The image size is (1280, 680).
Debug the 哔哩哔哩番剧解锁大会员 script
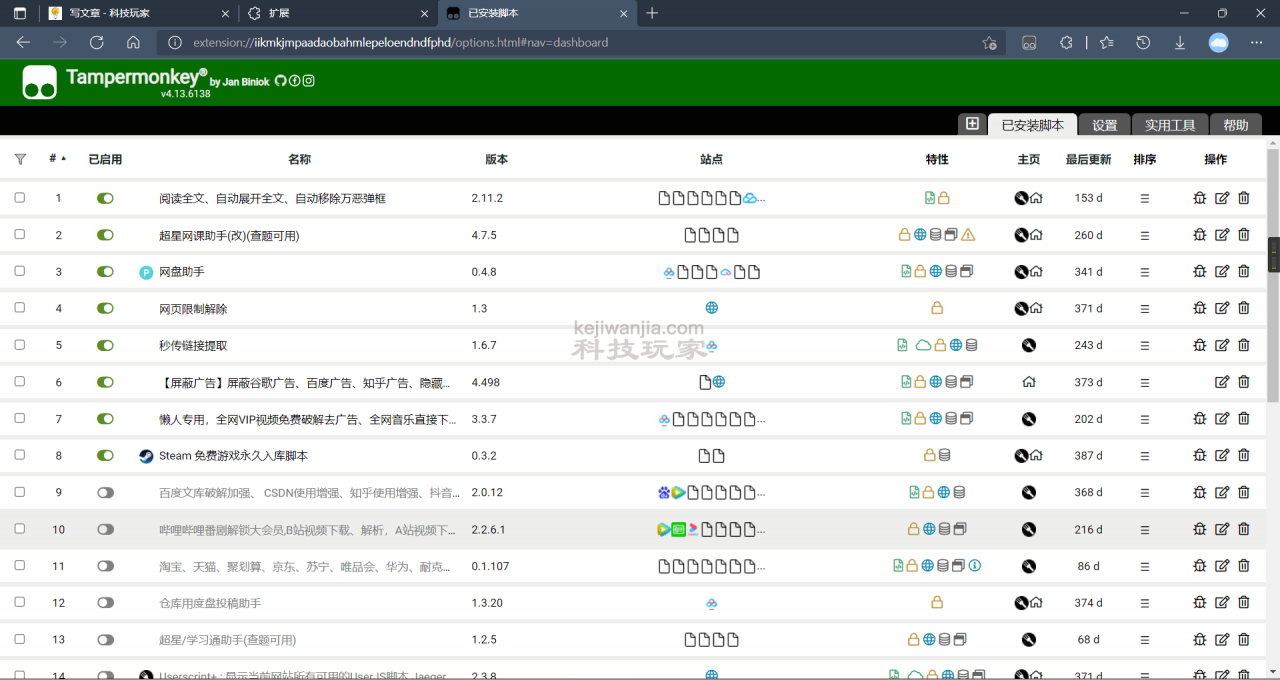1200,529
